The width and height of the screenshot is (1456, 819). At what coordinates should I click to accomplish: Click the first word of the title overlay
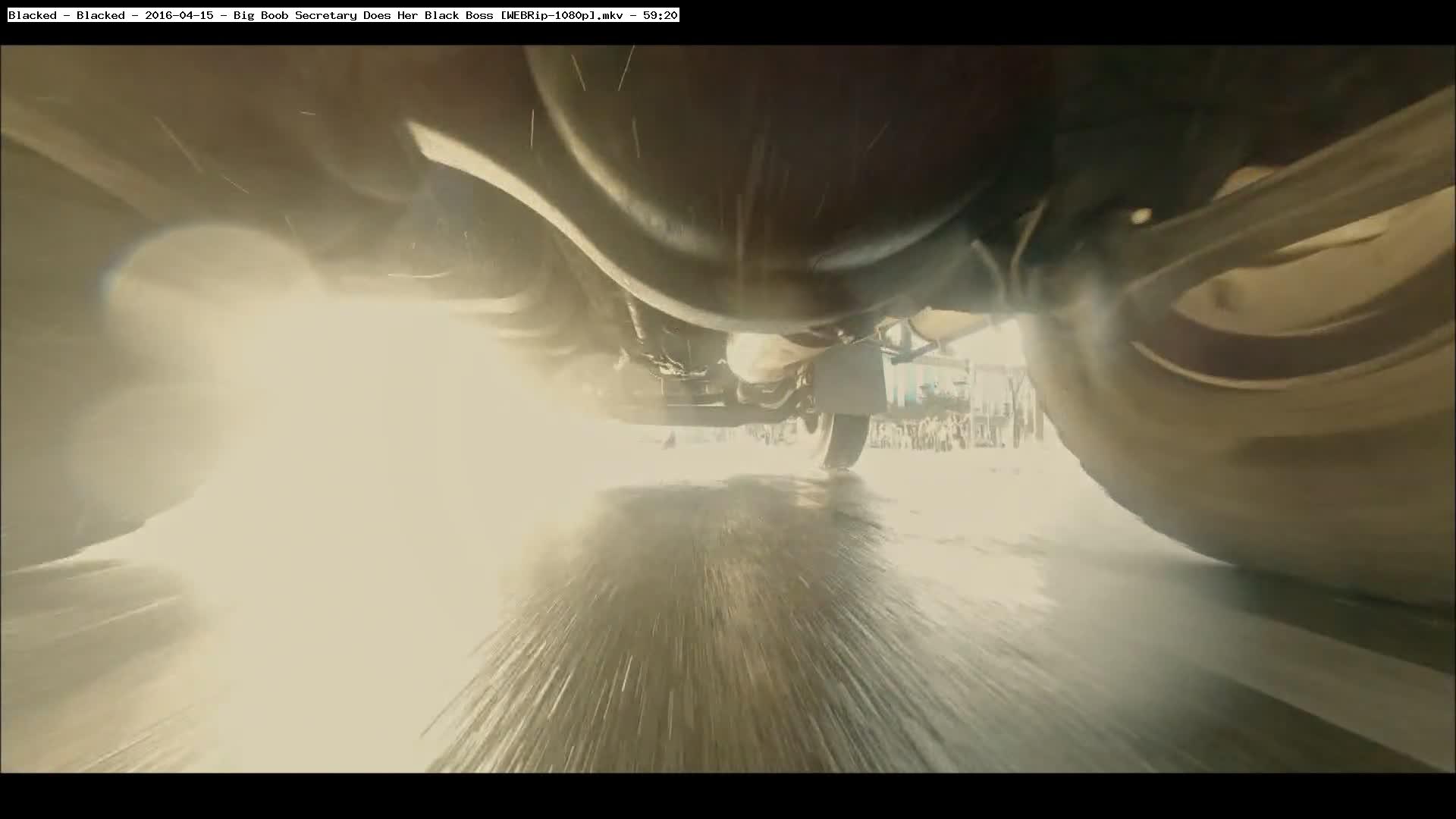click(32, 15)
